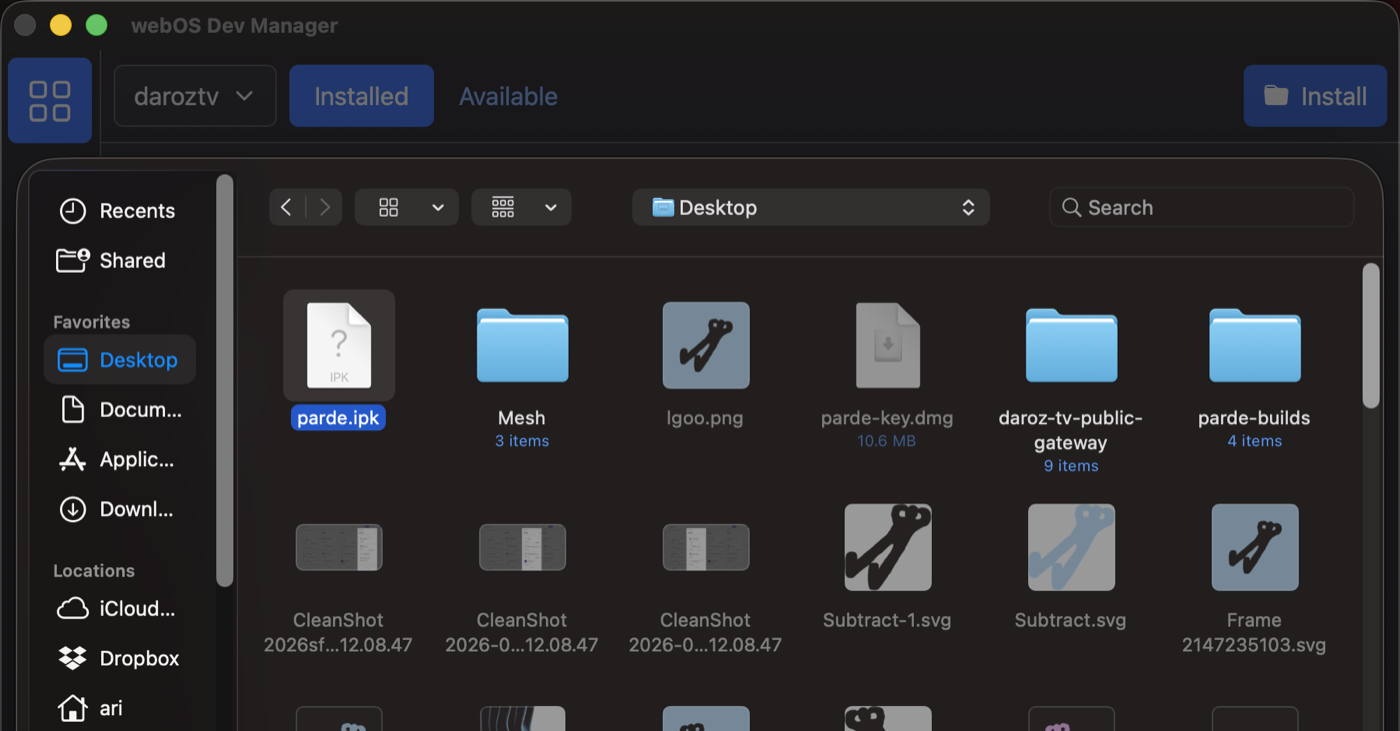Viewport: 1400px width, 731px height.
Task: Select the daroz-tv-public-gateway folder icon
Action: click(1071, 345)
